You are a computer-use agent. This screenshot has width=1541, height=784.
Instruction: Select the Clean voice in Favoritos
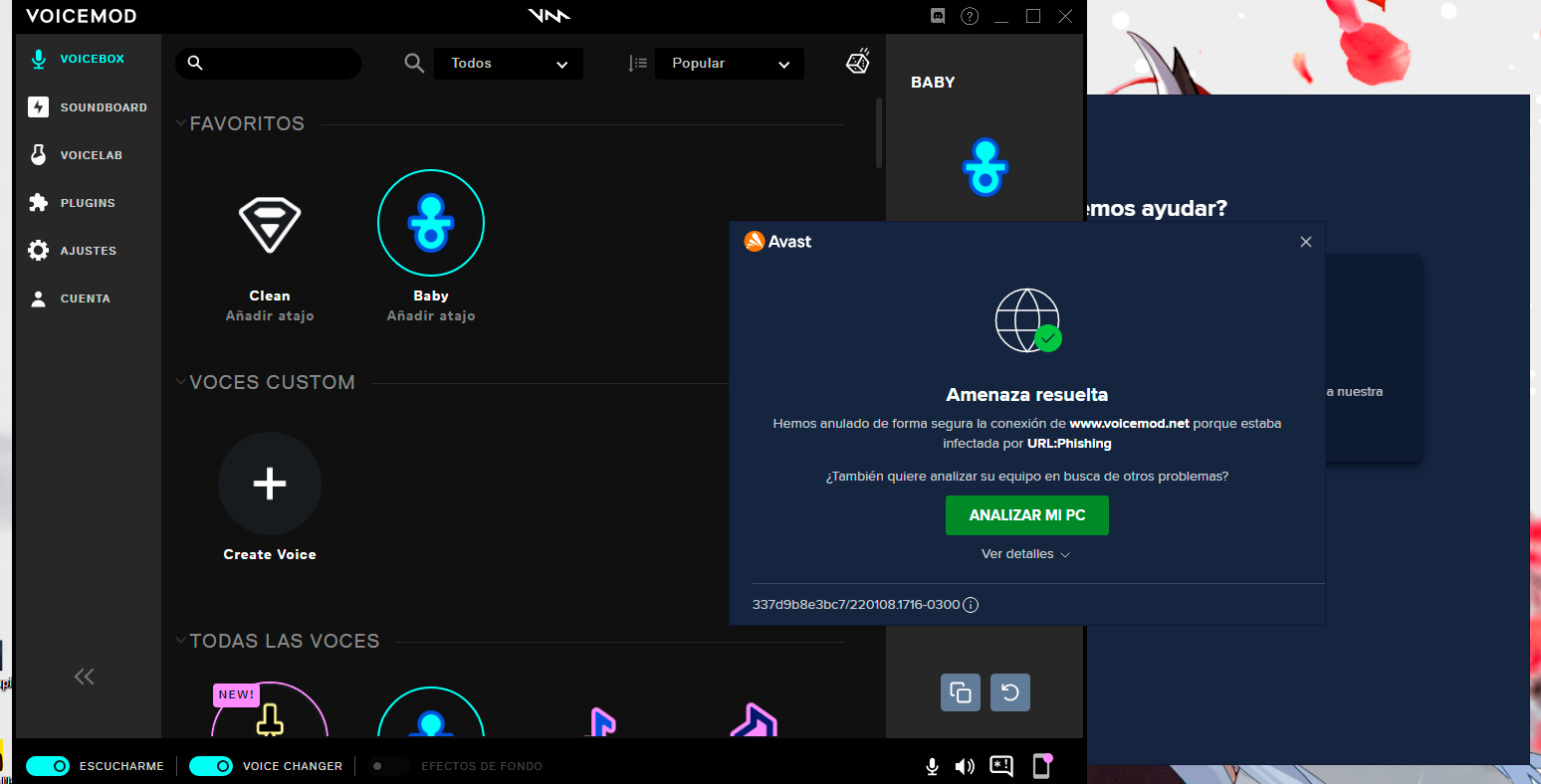pos(270,223)
